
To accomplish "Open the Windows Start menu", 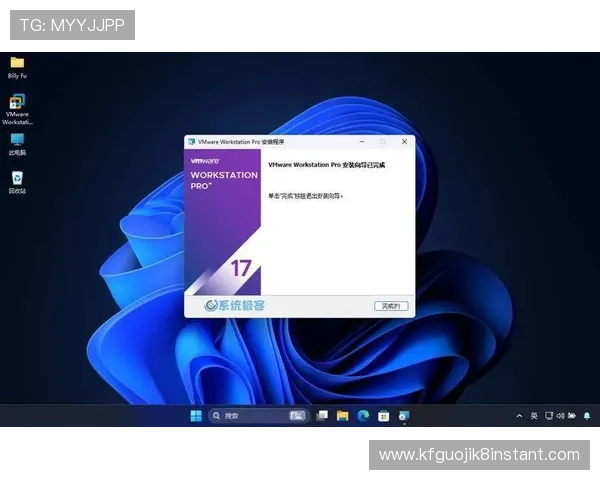I will click(196, 415).
